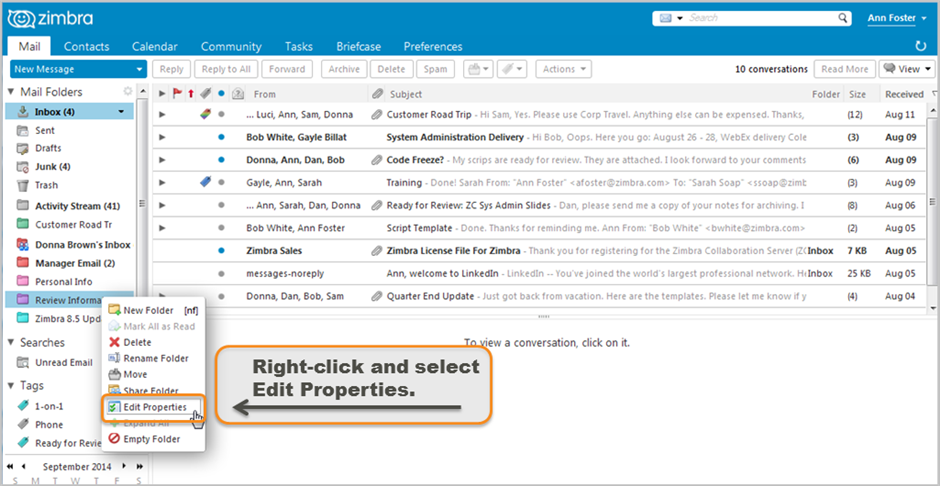Sort by the flag column header
940x486 pixels.
point(177,93)
